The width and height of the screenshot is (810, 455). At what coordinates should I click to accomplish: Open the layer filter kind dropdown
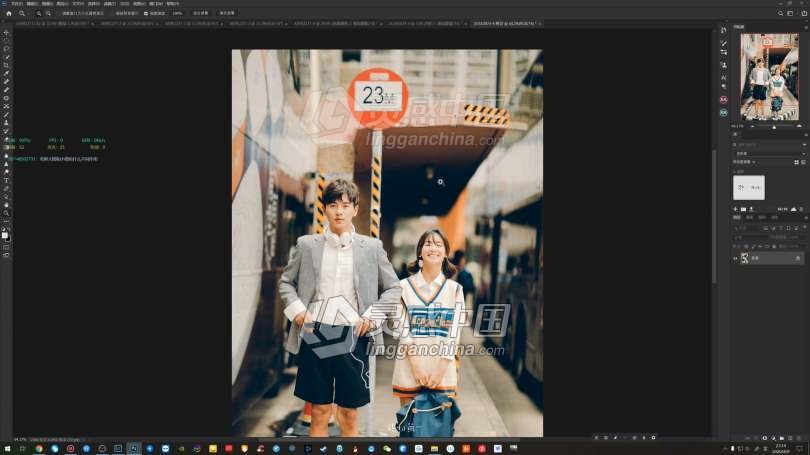(747, 228)
